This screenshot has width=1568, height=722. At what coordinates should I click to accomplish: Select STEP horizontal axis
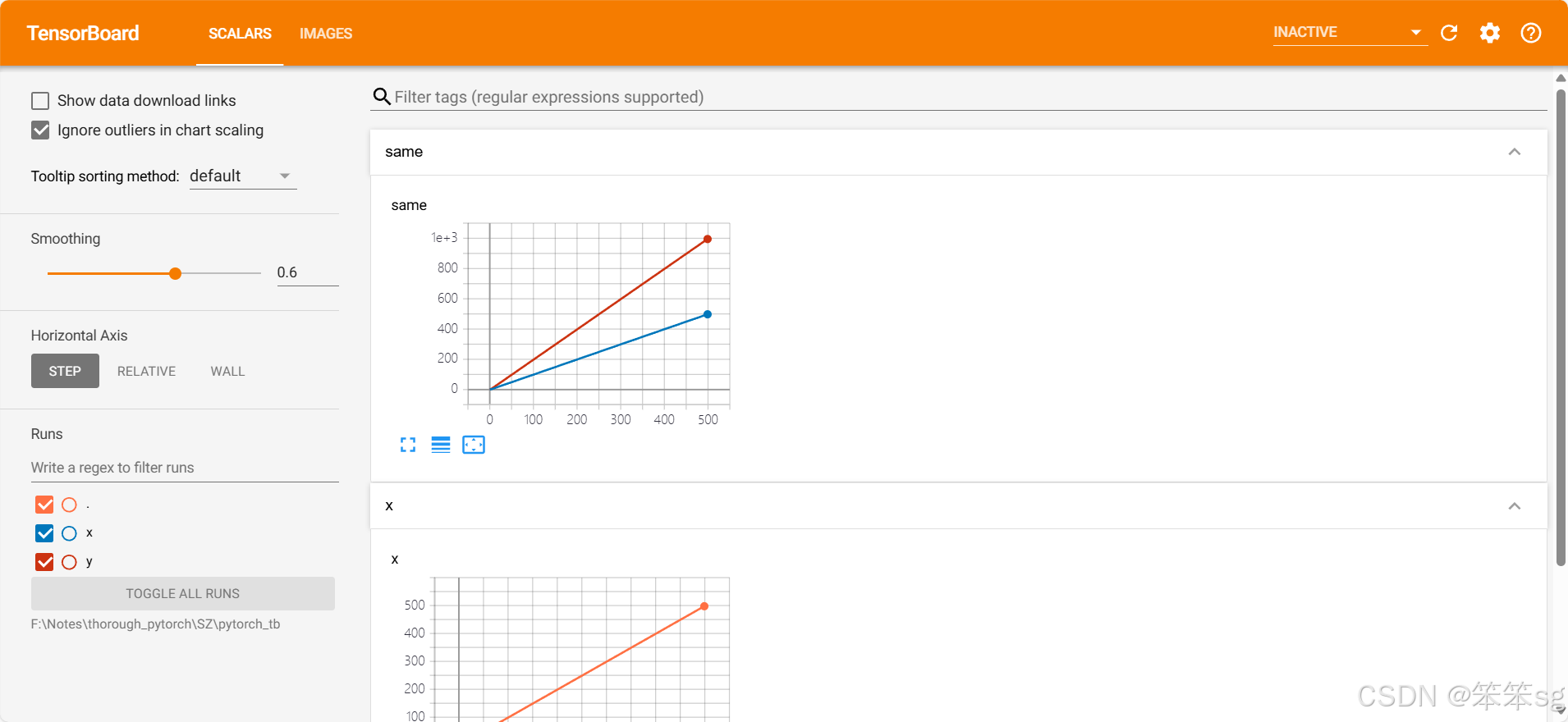point(65,371)
